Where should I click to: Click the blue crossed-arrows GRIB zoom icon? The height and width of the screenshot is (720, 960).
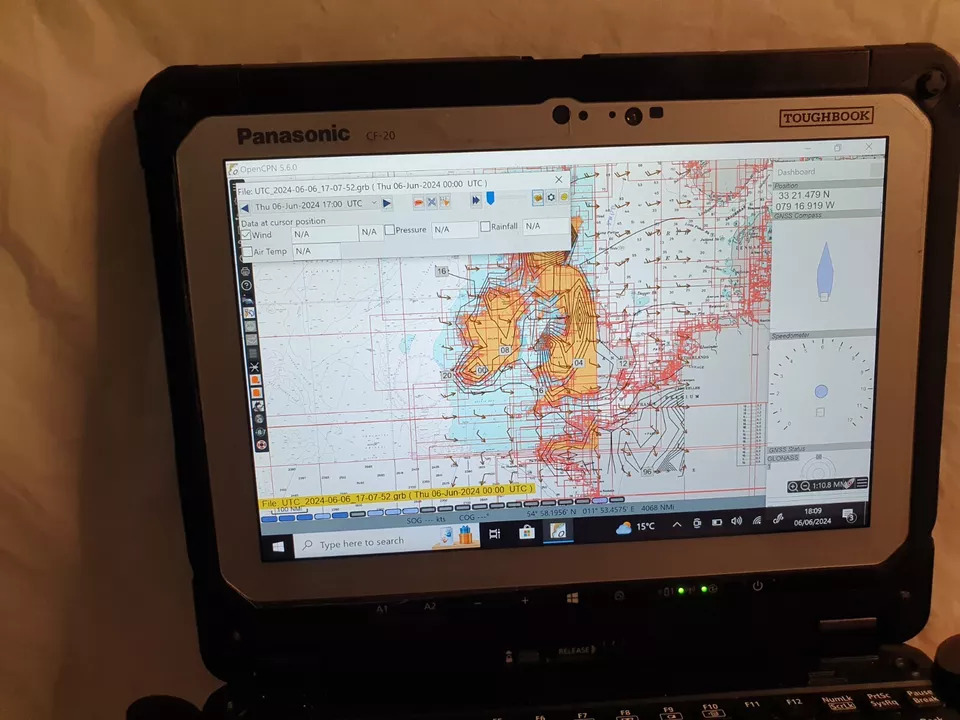(x=432, y=201)
